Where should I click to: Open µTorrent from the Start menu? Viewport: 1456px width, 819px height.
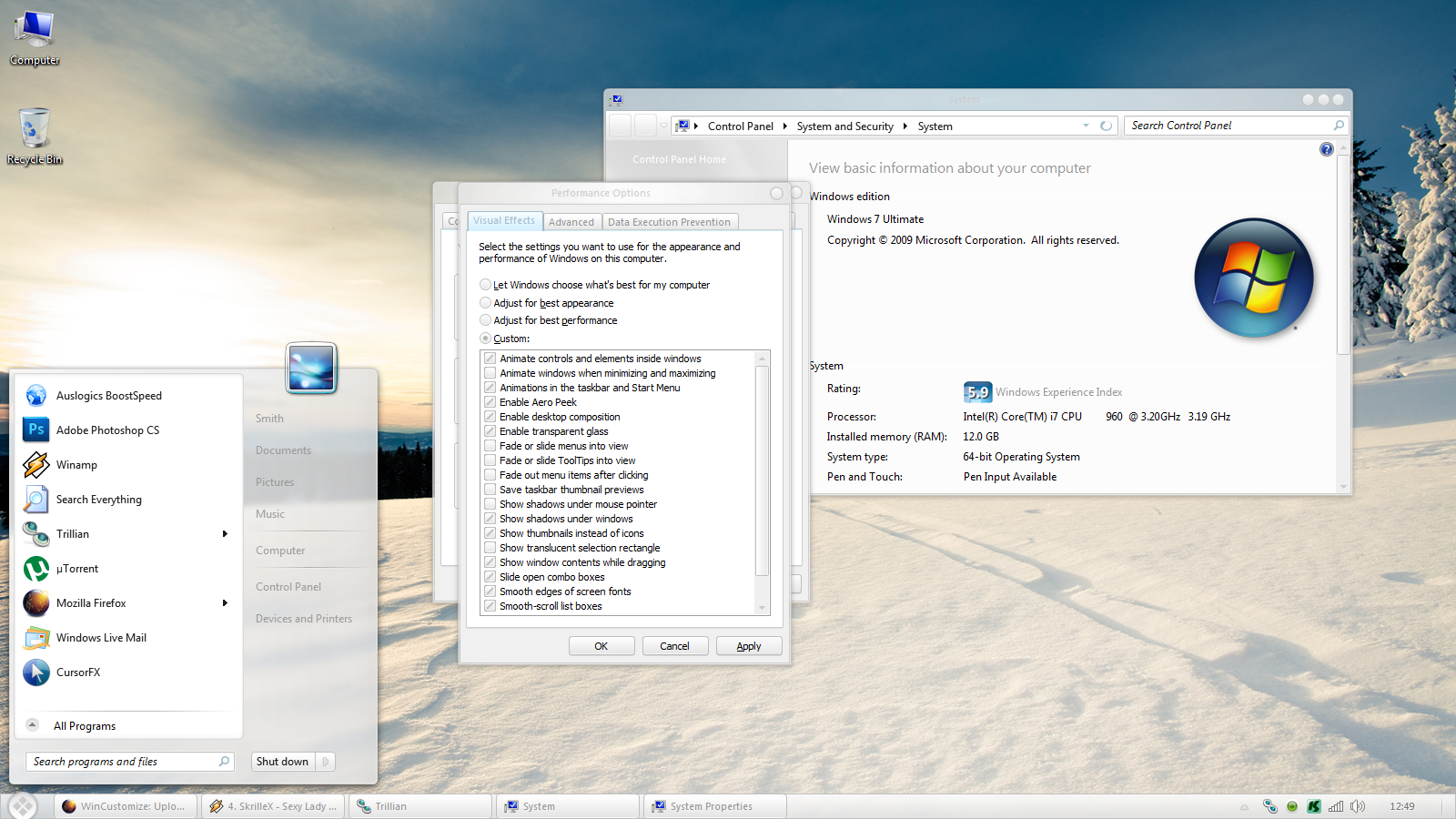77,569
